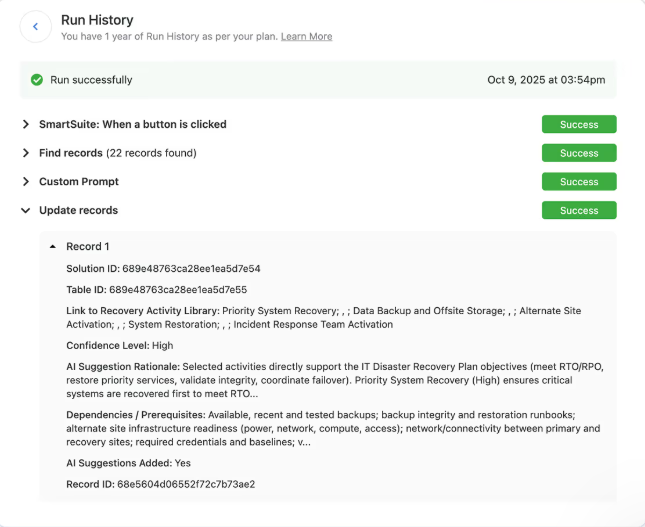Select the Record ID value line

[160, 484]
